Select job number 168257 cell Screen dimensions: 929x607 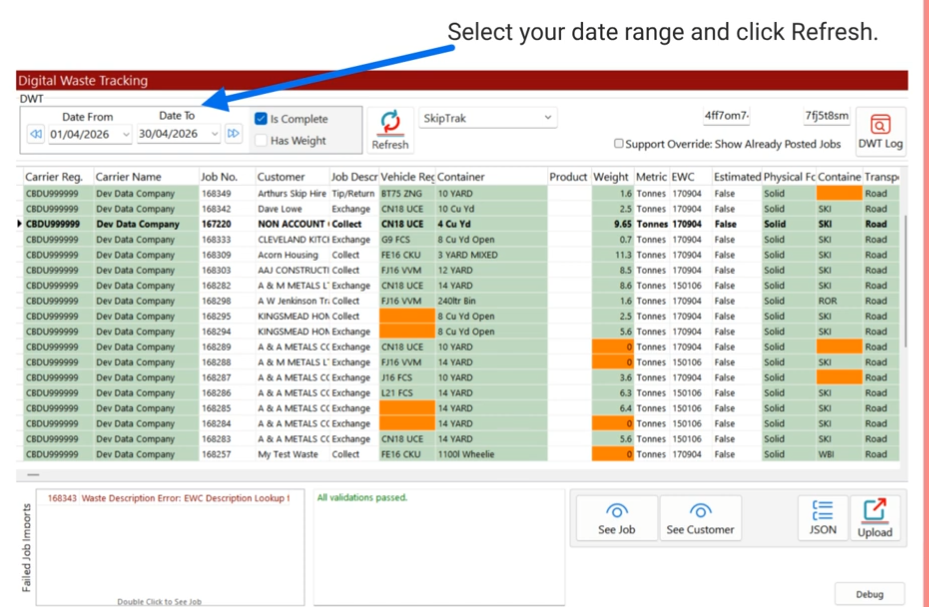[227, 454]
